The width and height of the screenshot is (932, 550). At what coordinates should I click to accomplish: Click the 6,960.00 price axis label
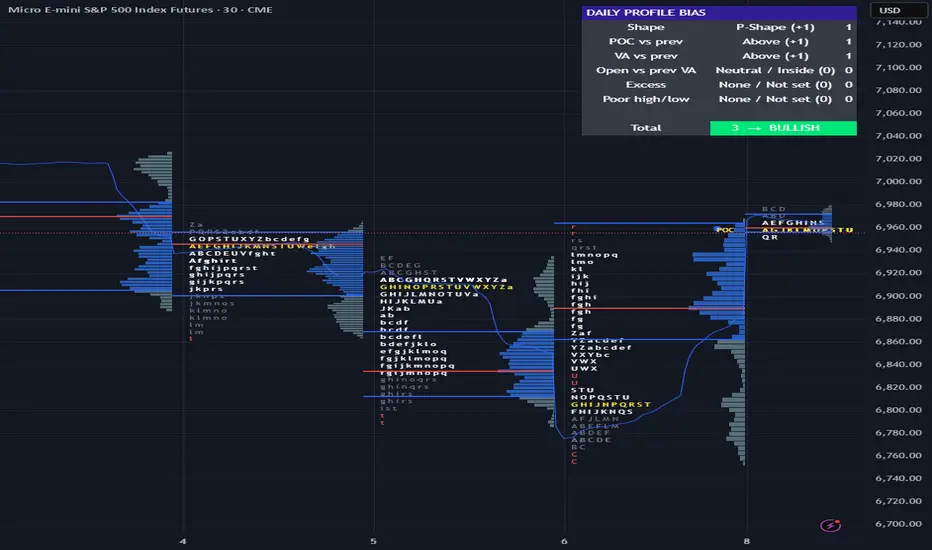tap(898, 227)
